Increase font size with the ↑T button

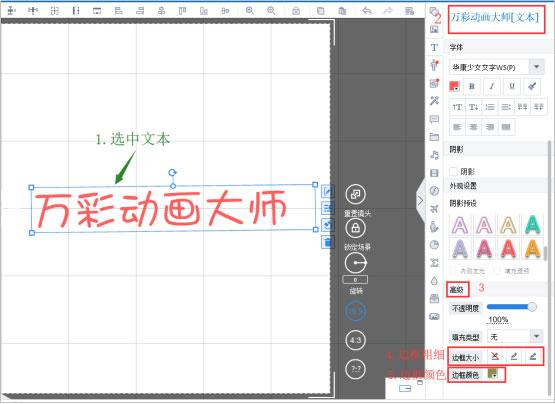457,107
